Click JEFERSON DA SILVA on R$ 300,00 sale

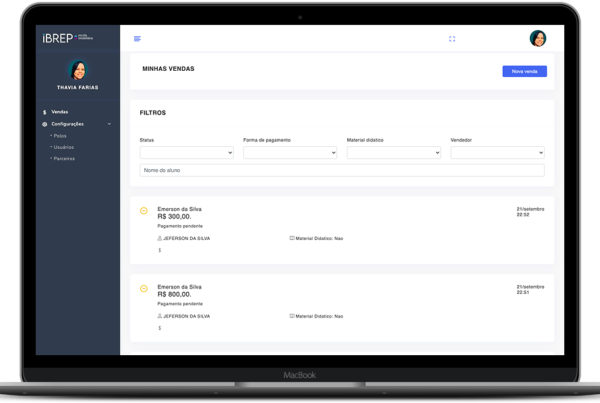point(187,238)
